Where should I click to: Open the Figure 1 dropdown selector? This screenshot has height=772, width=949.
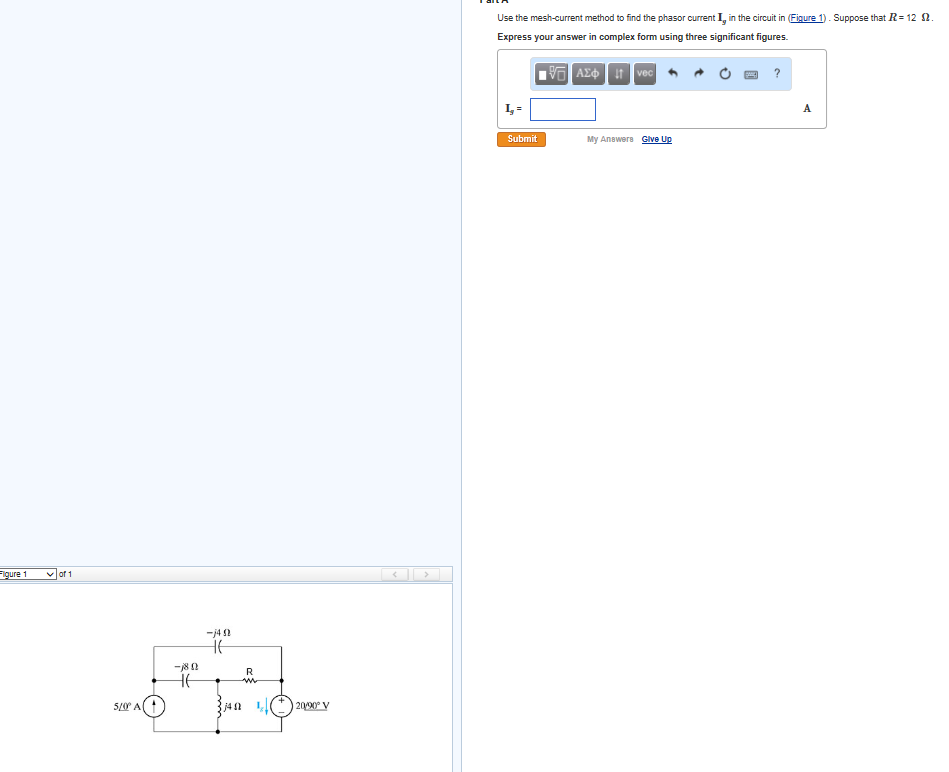(27, 574)
